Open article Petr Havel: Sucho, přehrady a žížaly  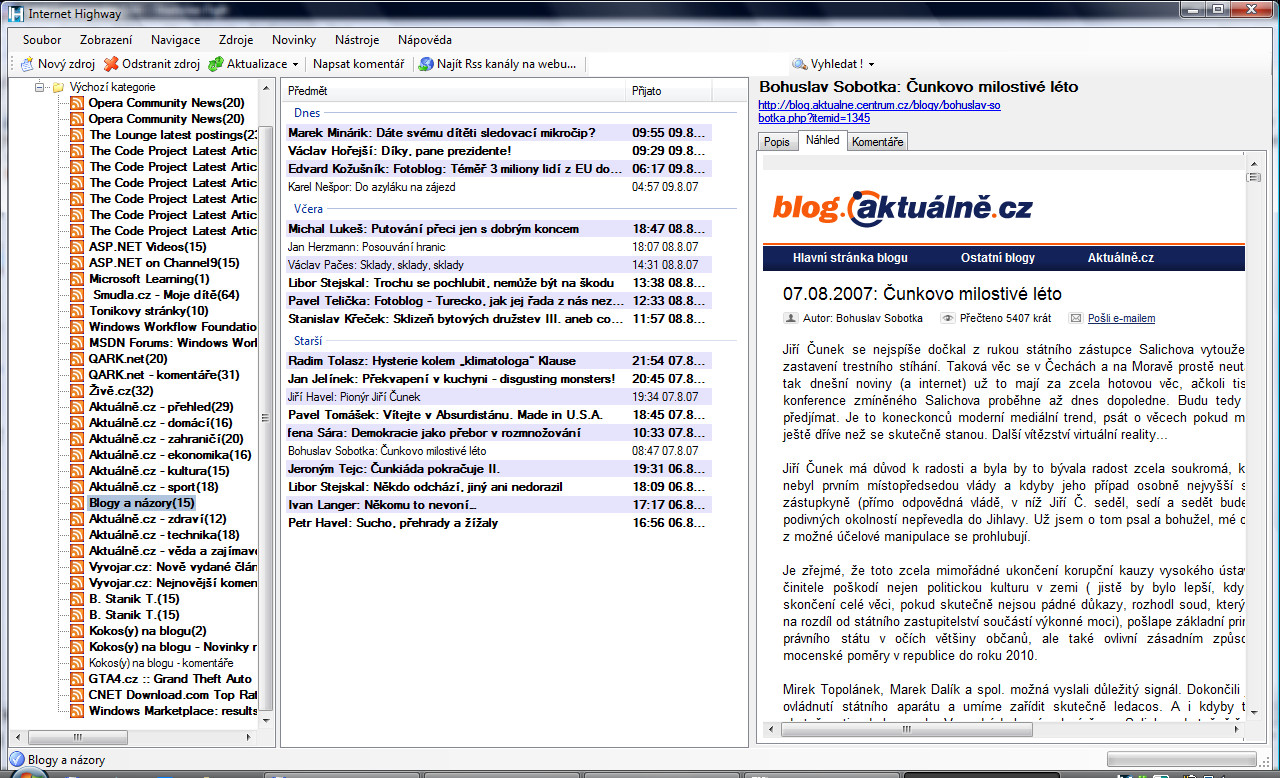coord(498,523)
